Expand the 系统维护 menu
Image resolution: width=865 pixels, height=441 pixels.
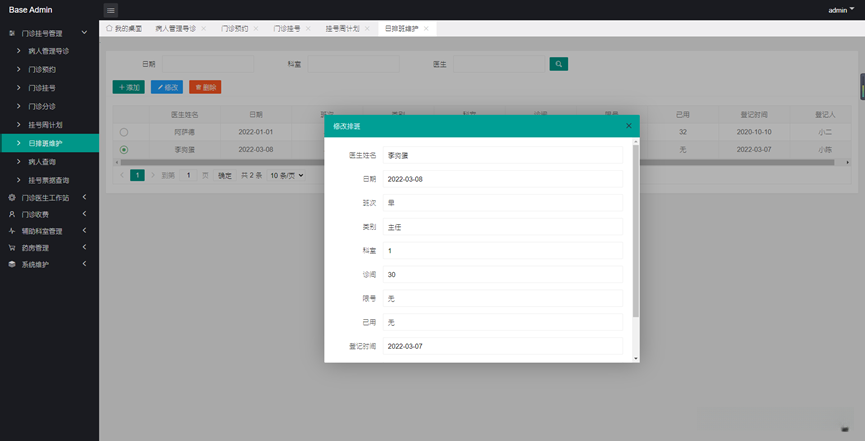(84, 264)
